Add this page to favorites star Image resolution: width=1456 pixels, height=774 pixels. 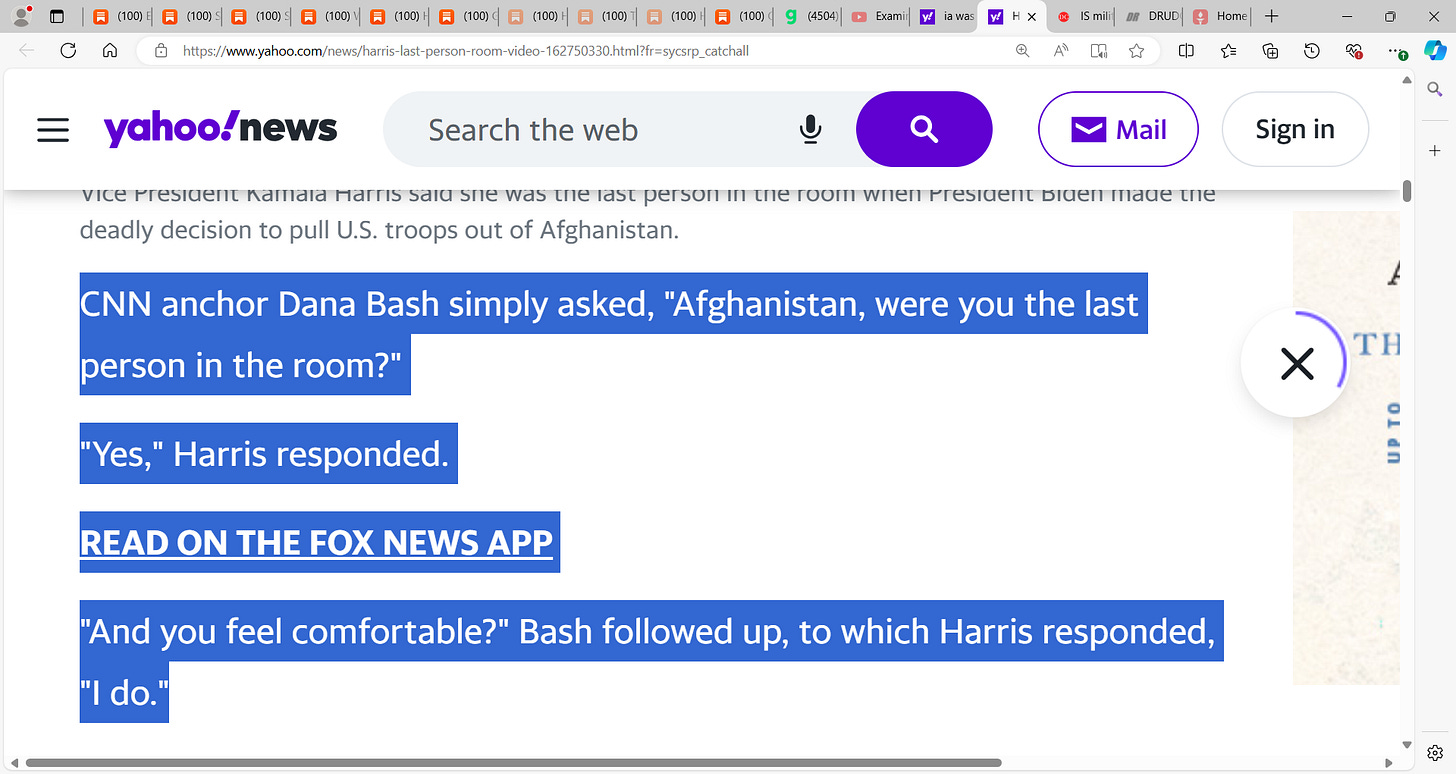pos(1136,51)
